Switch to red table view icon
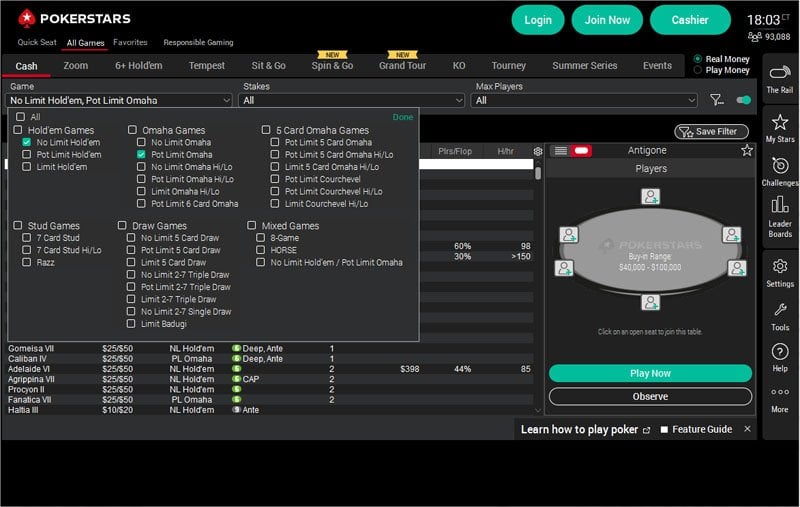The width and height of the screenshot is (800, 507). [581, 150]
